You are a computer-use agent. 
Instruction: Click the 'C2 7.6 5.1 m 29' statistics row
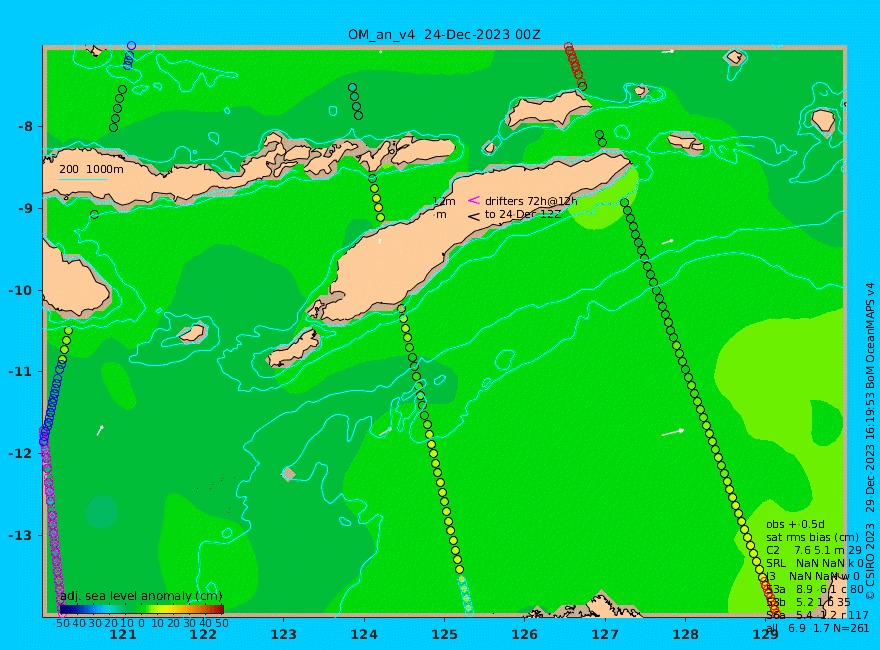(814, 550)
